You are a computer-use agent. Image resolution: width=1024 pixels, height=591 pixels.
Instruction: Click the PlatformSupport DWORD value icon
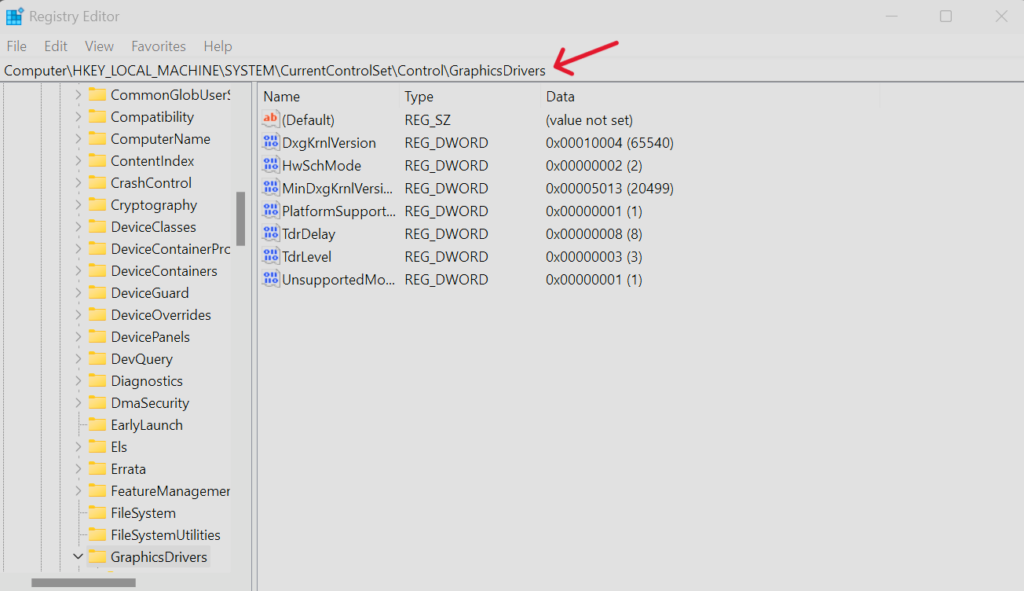point(270,211)
